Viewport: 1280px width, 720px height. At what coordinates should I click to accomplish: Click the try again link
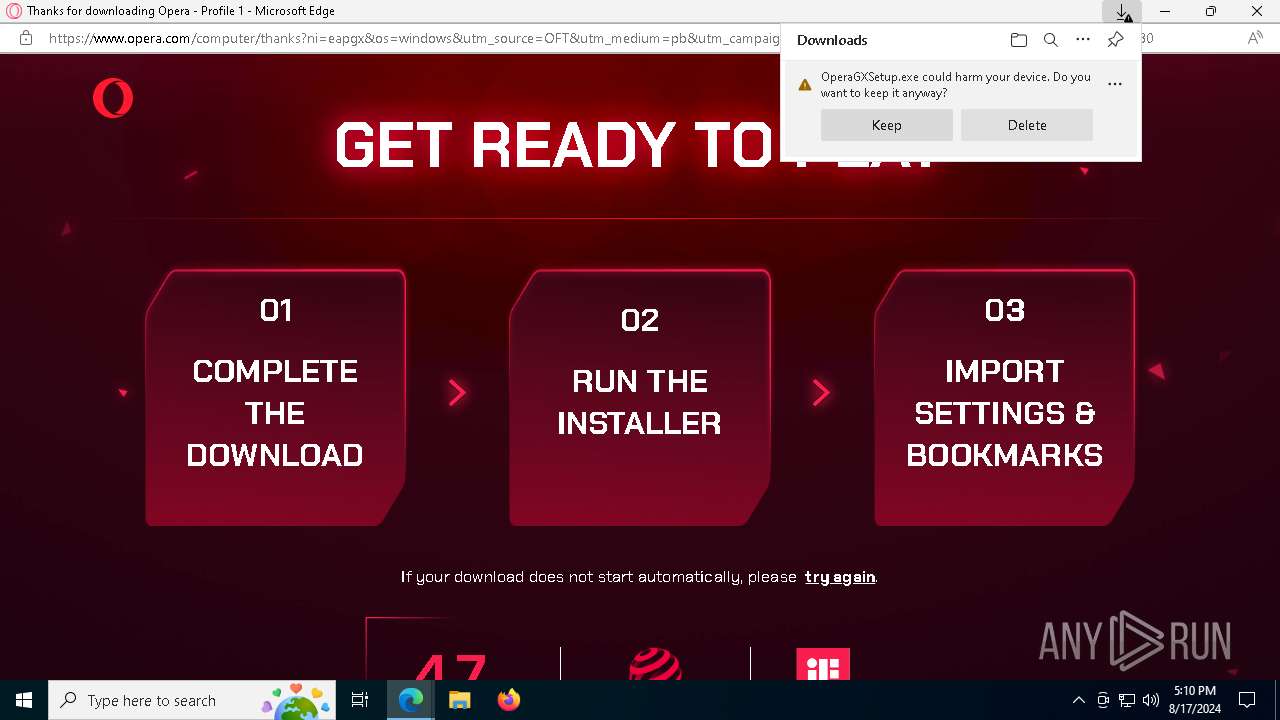pos(840,577)
